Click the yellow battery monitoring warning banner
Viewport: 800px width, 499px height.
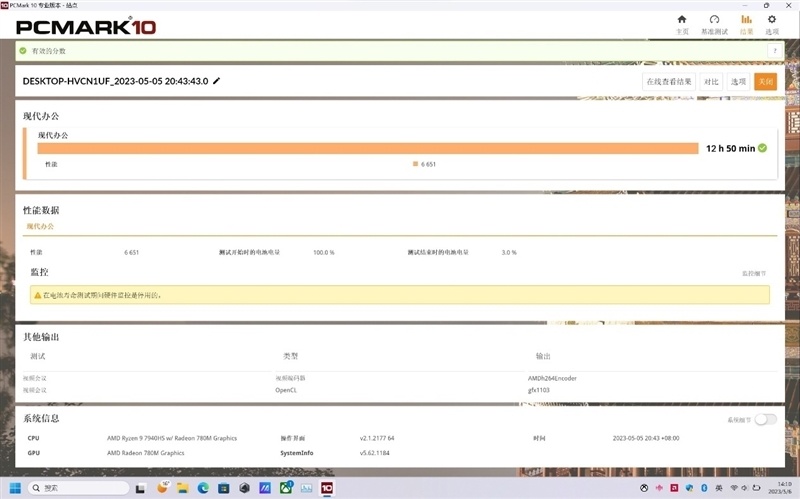pyautogui.click(x=400, y=295)
